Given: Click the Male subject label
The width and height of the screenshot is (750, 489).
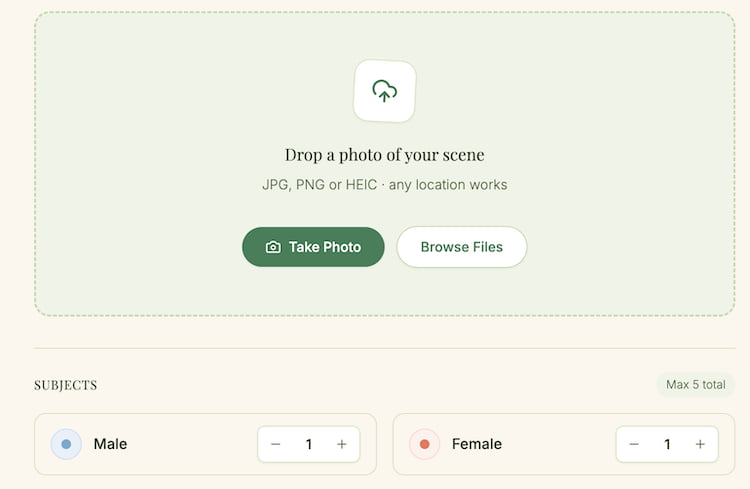Looking at the screenshot, I should [110, 444].
